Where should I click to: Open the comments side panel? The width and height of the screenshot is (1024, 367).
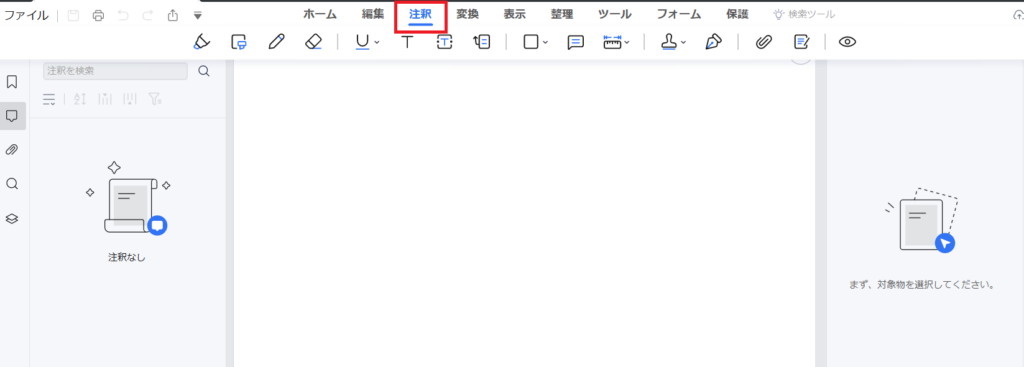[12, 116]
